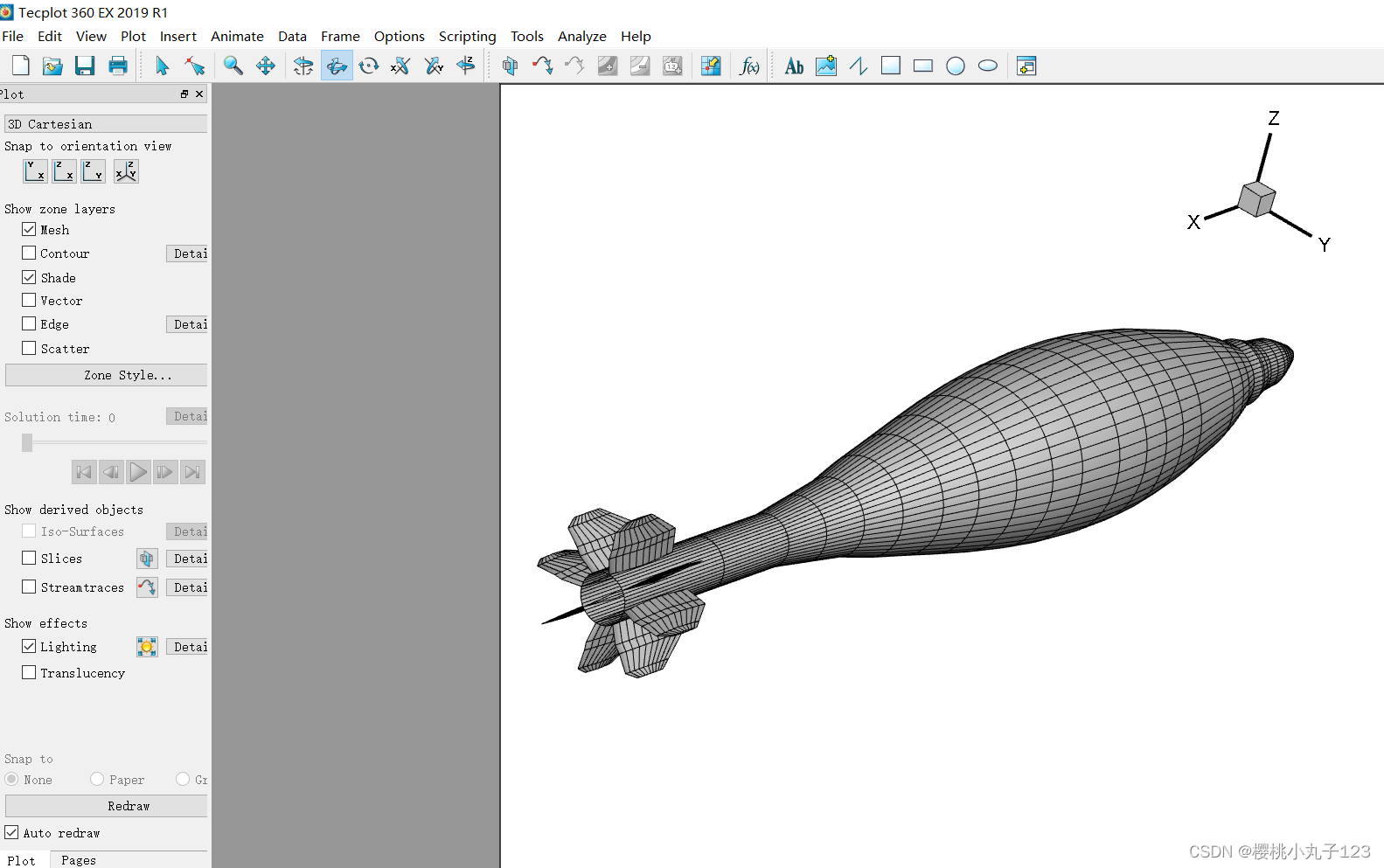Select the polyline drawing tool
This screenshot has height=868, width=1384.
pos(859,66)
